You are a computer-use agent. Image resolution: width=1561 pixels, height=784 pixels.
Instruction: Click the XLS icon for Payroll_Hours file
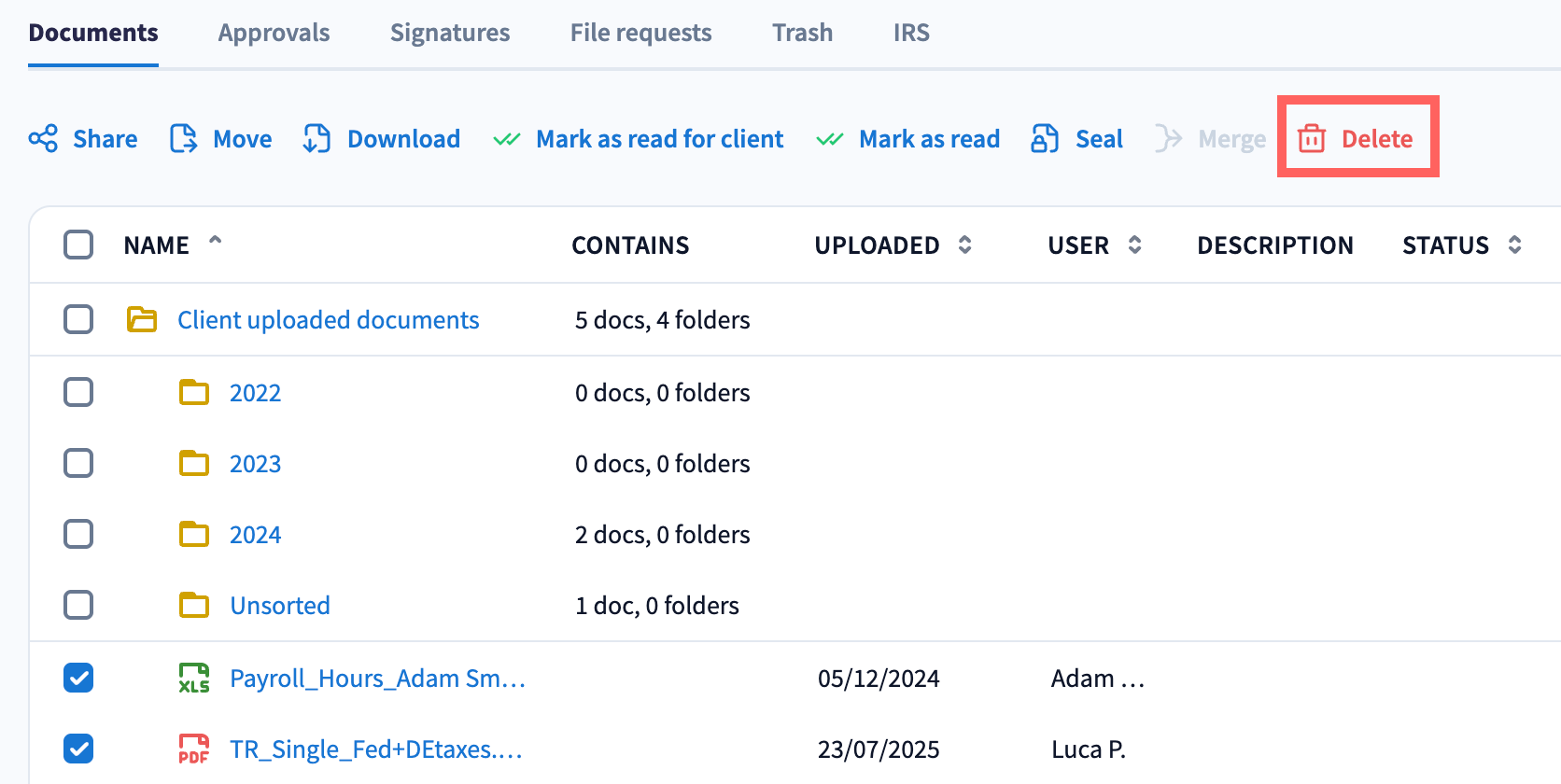coord(194,679)
